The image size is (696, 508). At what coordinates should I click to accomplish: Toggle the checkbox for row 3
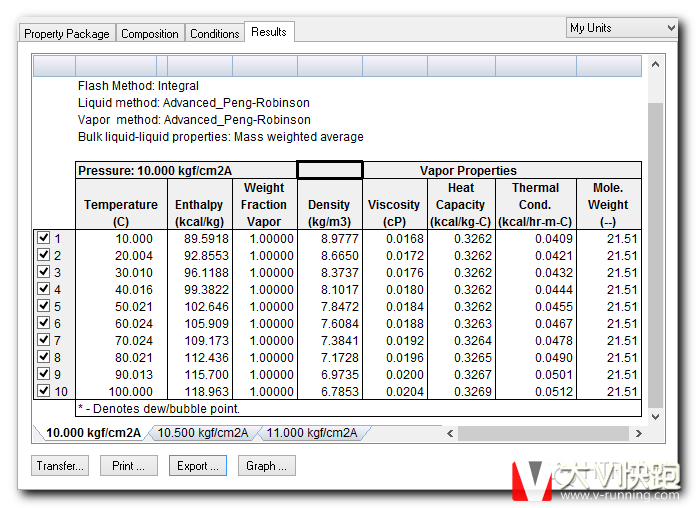[44, 271]
